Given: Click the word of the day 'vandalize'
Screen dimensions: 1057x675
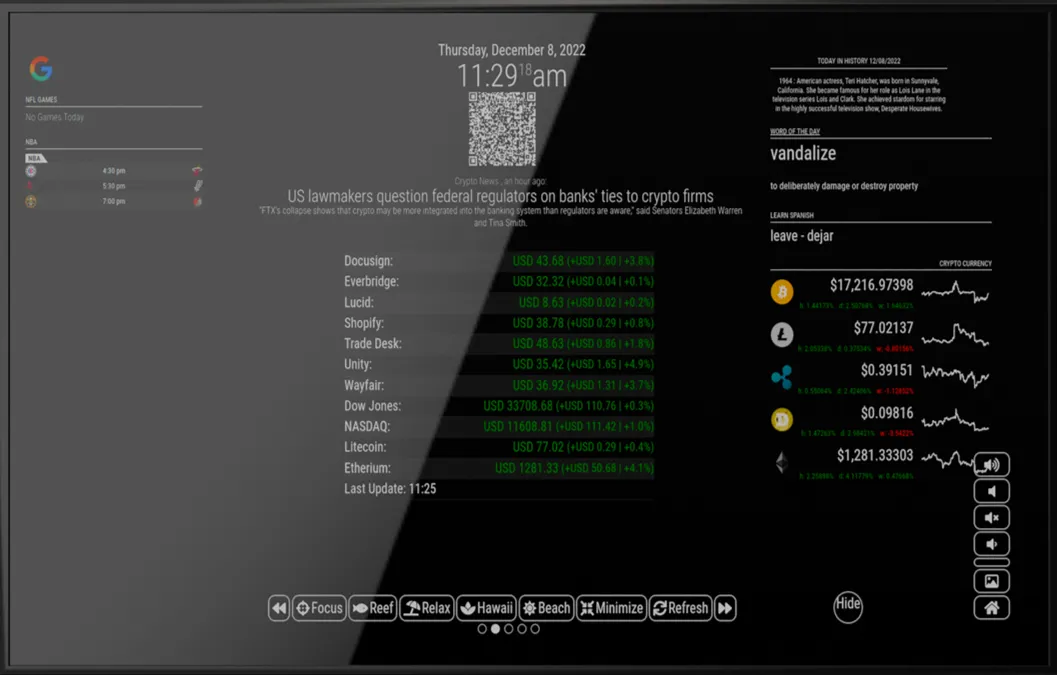Looking at the screenshot, I should tap(803, 154).
